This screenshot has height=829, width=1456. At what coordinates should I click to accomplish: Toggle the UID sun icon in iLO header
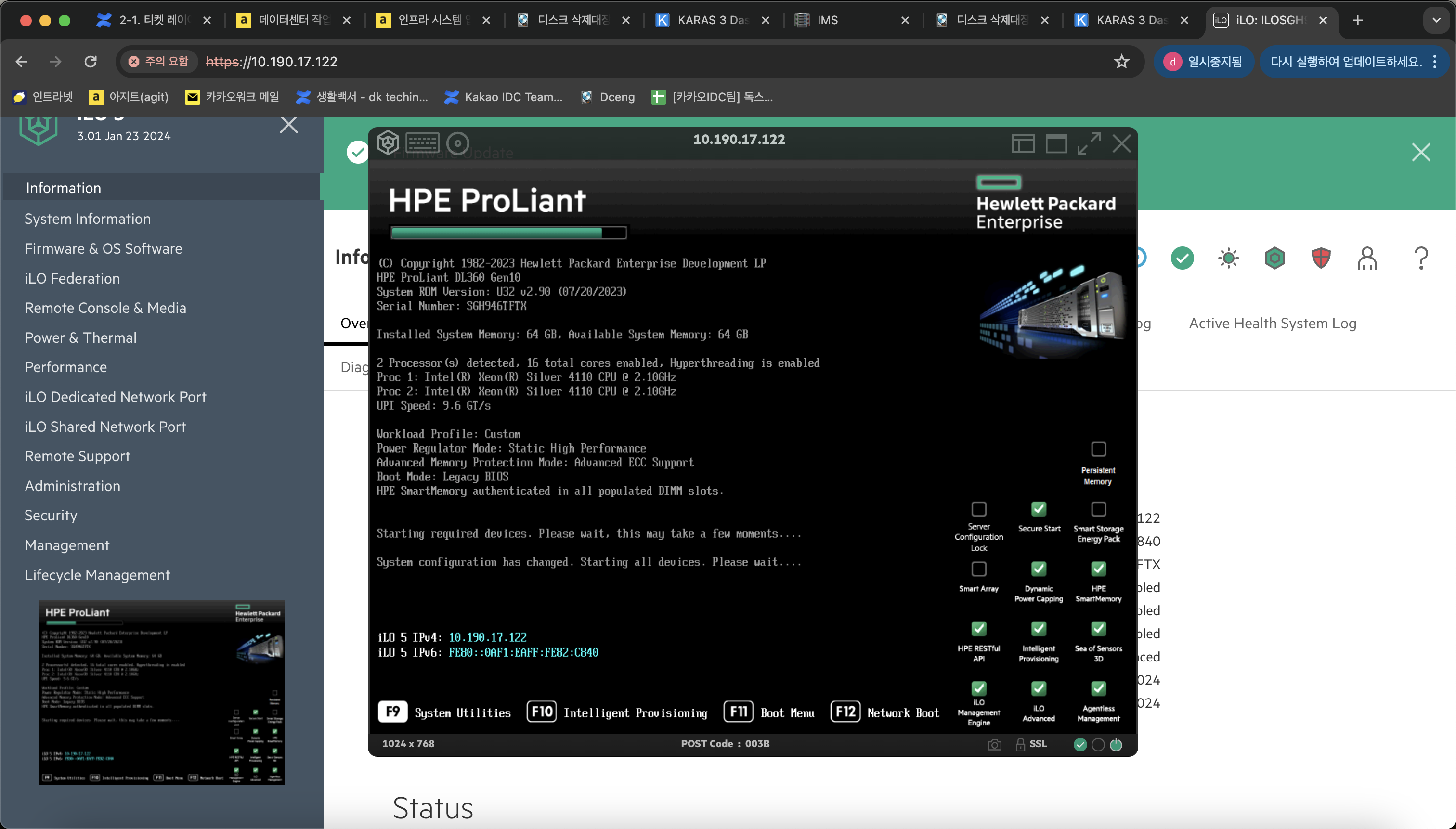pos(1228,258)
